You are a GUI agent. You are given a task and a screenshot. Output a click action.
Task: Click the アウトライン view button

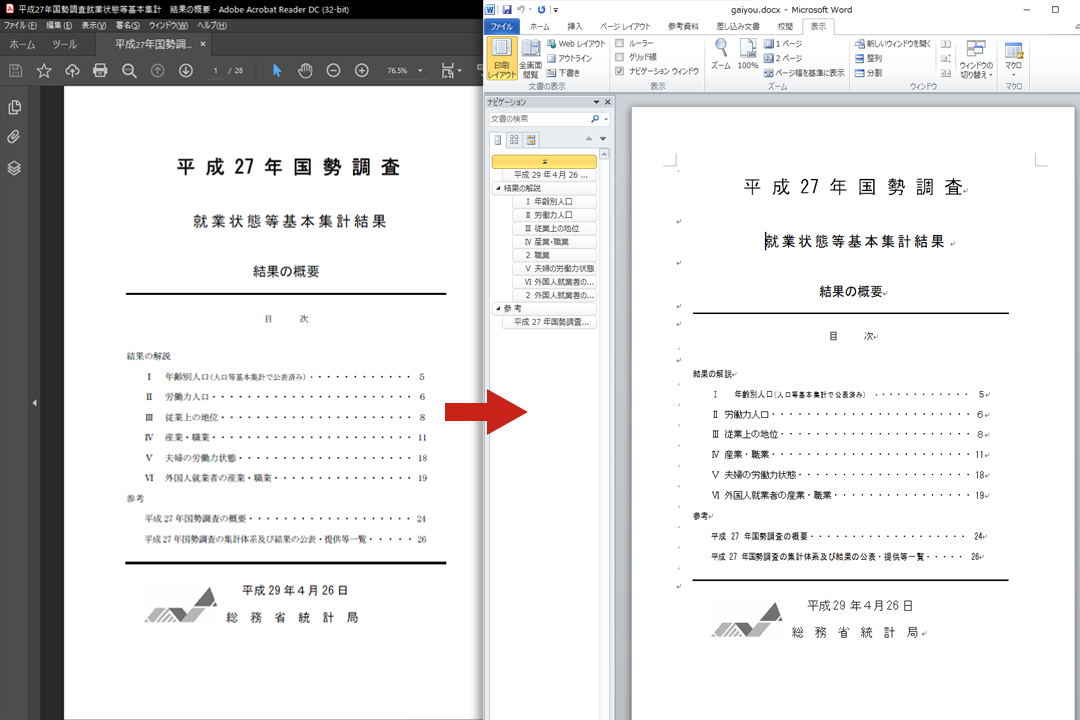pos(569,59)
